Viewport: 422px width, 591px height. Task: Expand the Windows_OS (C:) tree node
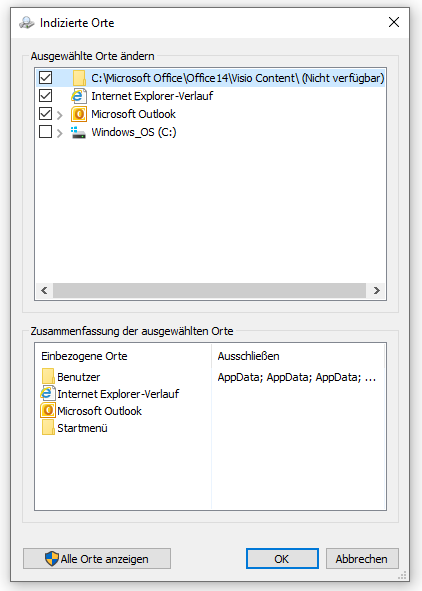[x=60, y=133]
